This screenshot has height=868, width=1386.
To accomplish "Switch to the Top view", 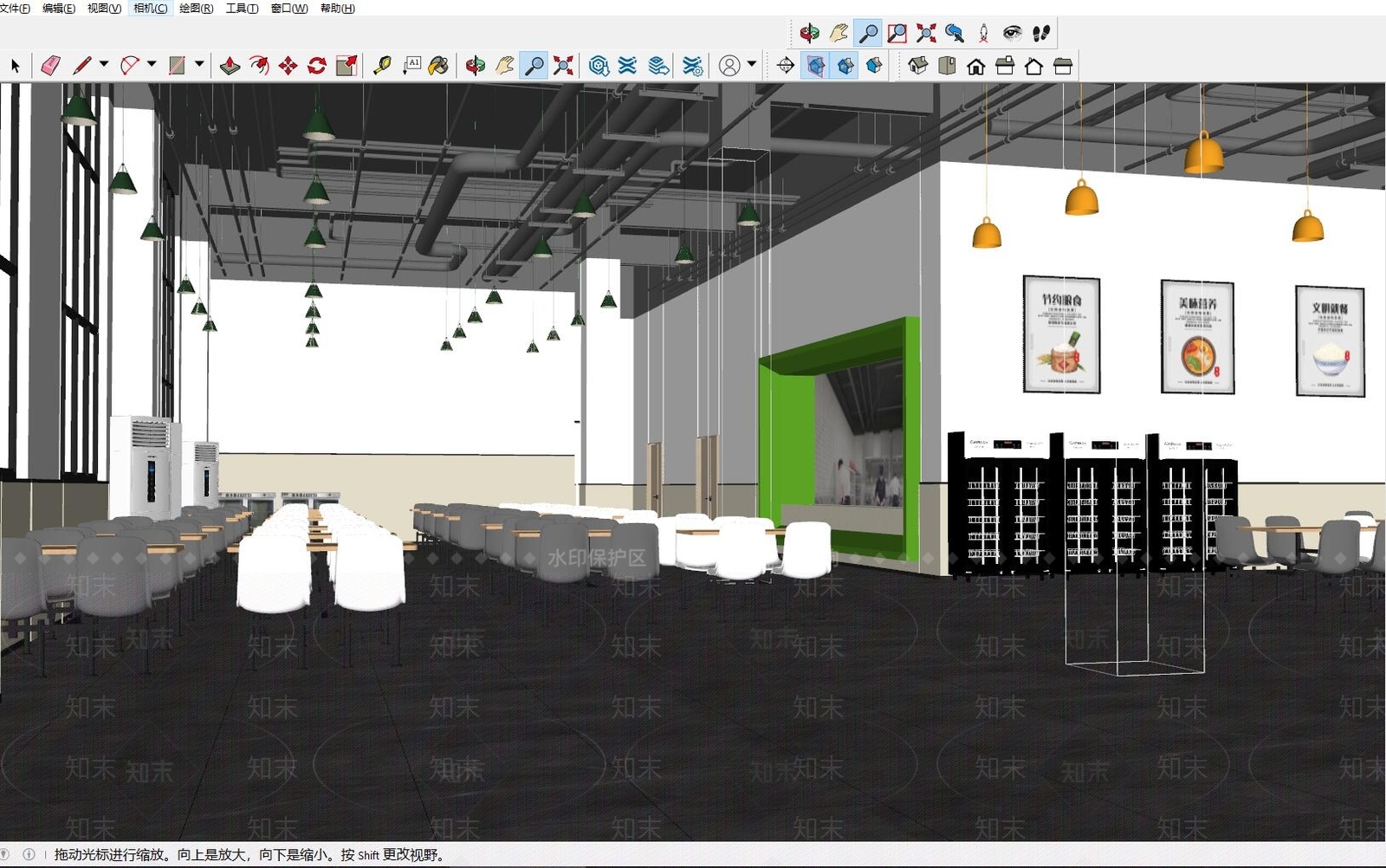I will pos(947,66).
